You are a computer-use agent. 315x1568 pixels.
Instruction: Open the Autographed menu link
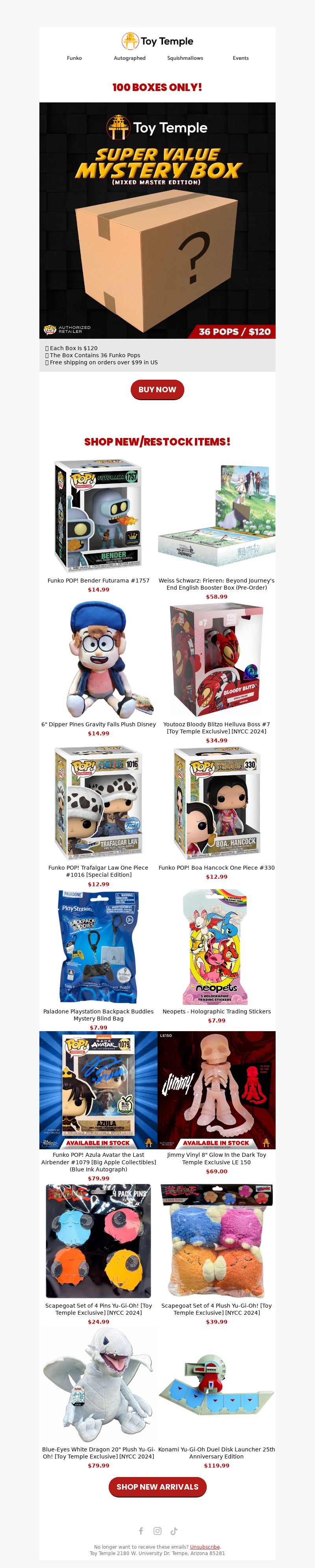coord(130,58)
